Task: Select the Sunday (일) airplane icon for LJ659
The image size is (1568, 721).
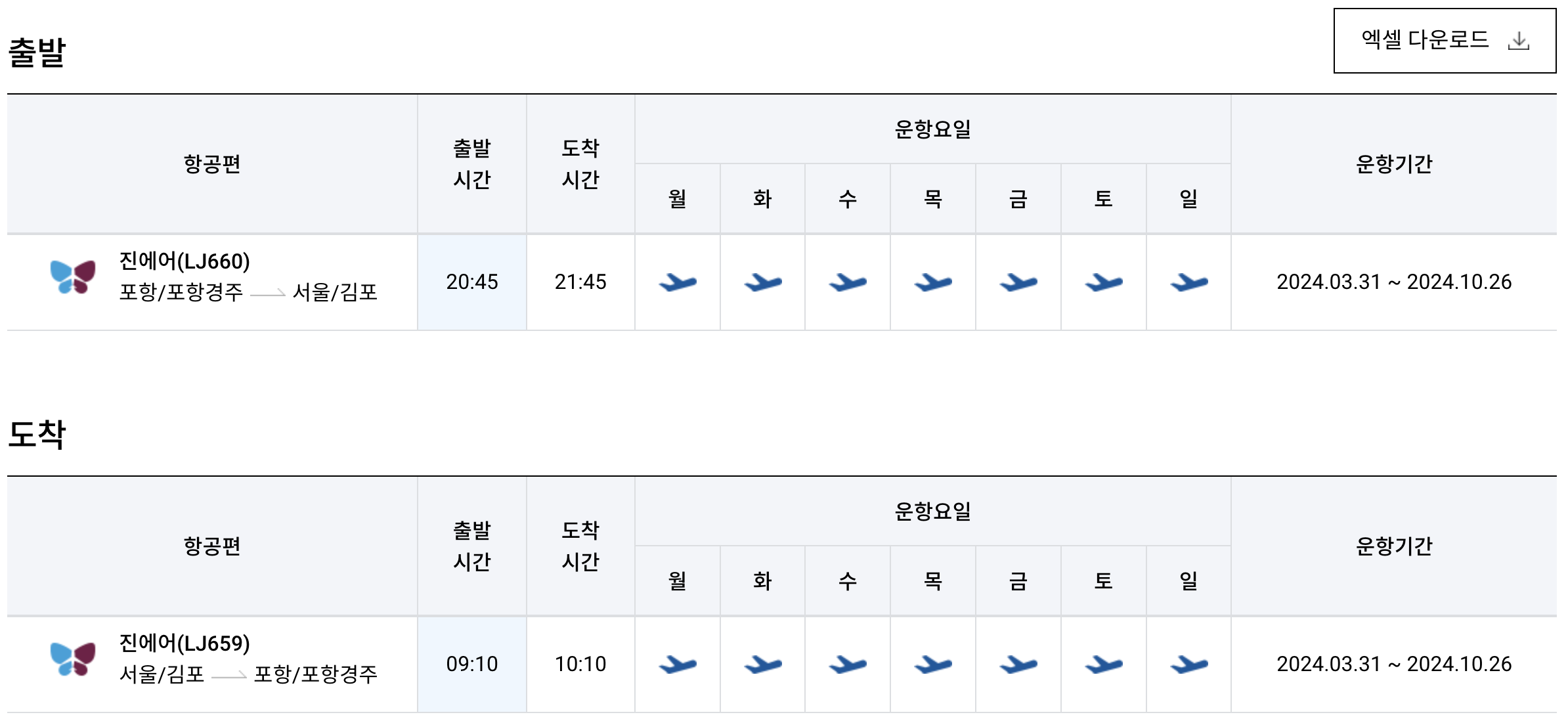Action: [x=1188, y=664]
